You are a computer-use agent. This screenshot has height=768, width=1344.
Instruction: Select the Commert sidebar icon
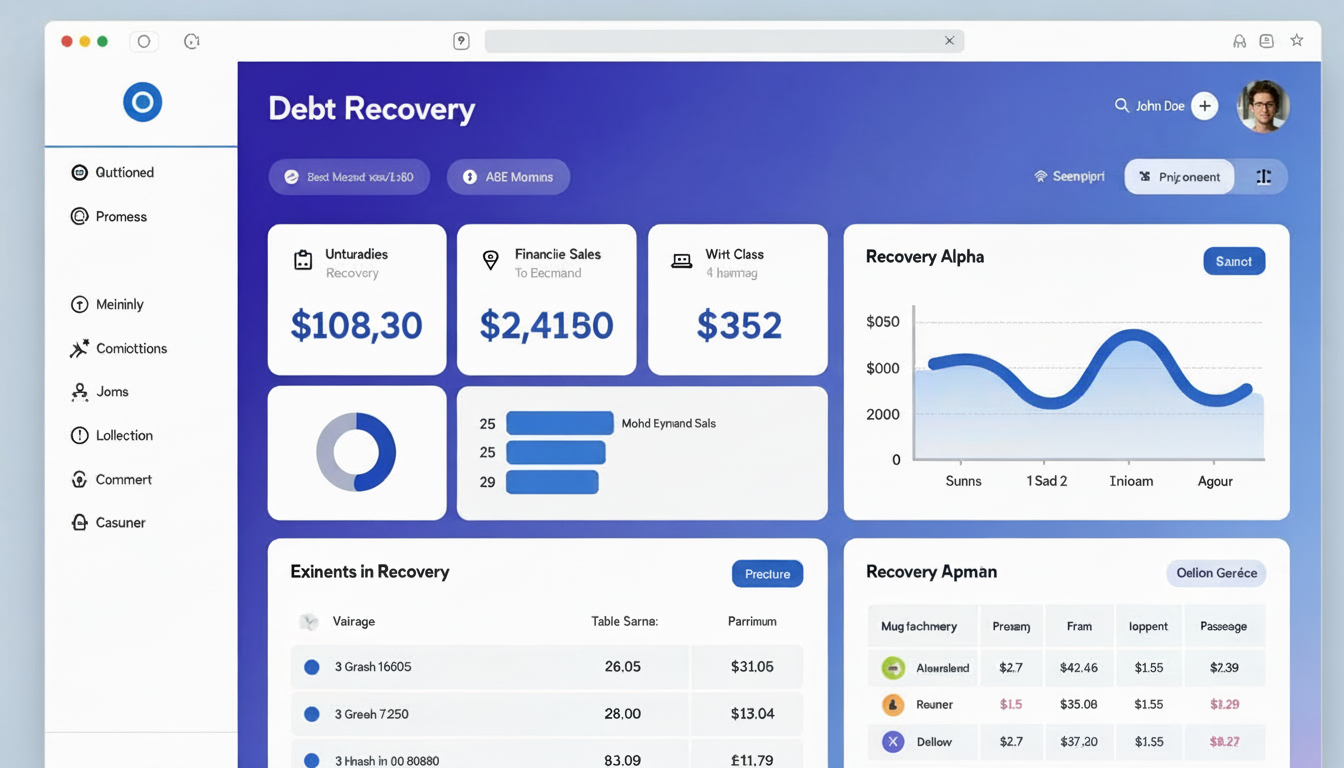click(x=79, y=479)
